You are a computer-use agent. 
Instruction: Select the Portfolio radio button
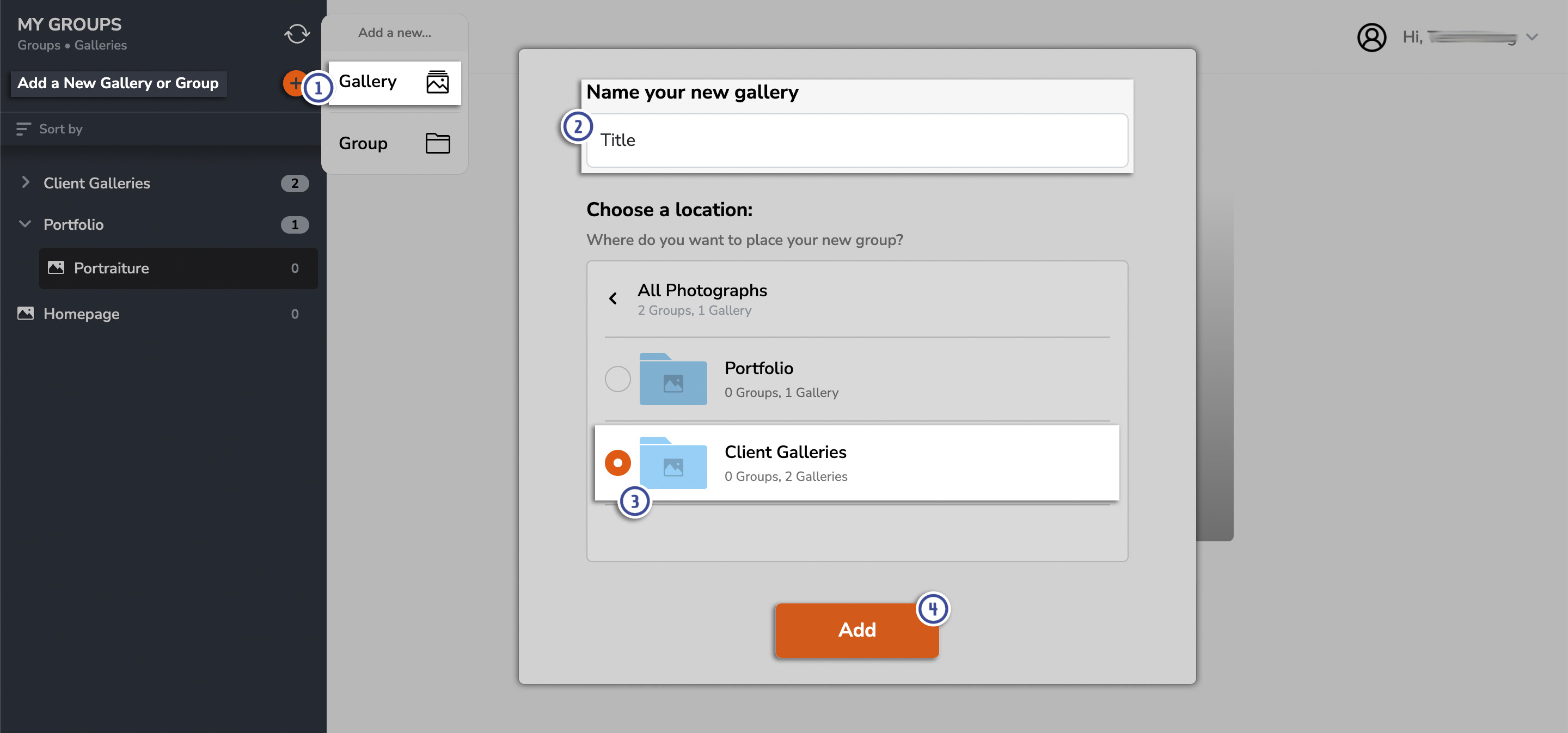point(617,379)
